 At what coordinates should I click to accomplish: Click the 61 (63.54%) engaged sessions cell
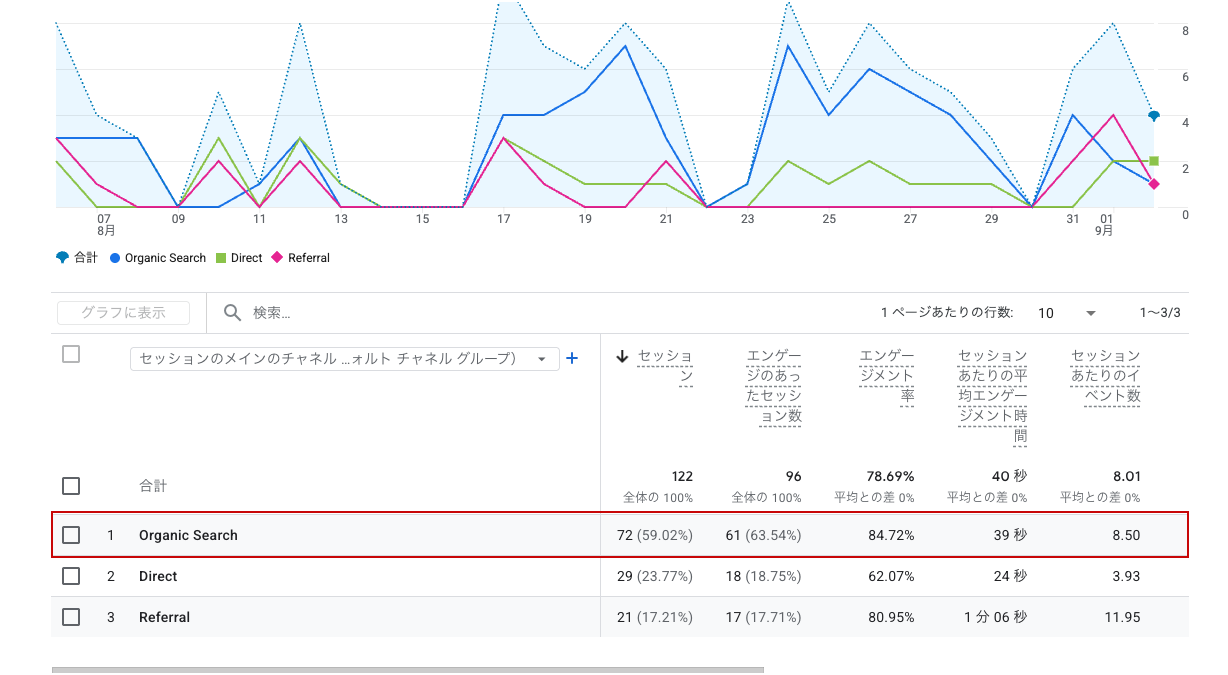click(x=764, y=535)
